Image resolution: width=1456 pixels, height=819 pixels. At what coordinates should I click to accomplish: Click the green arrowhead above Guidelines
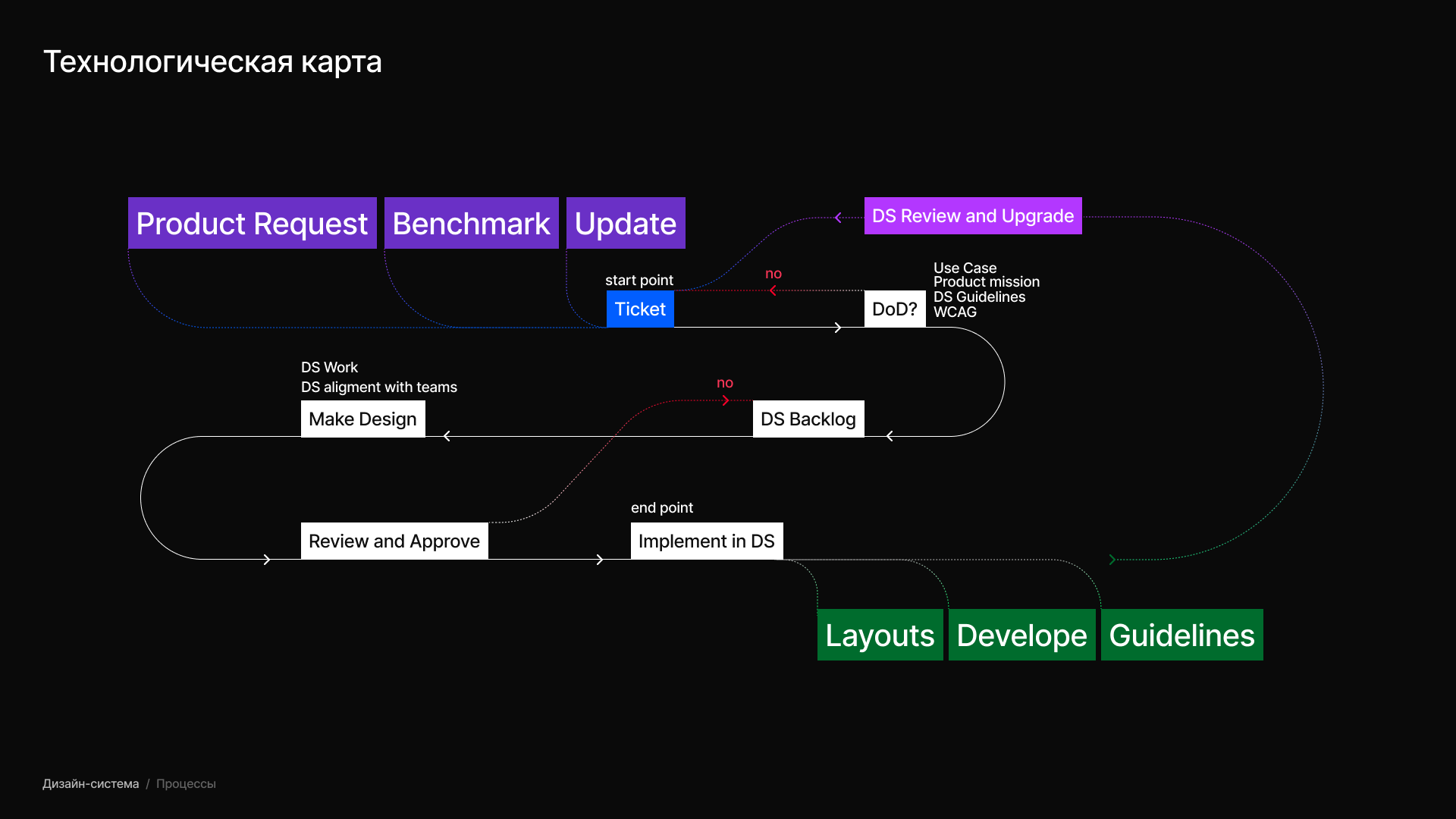1112,560
